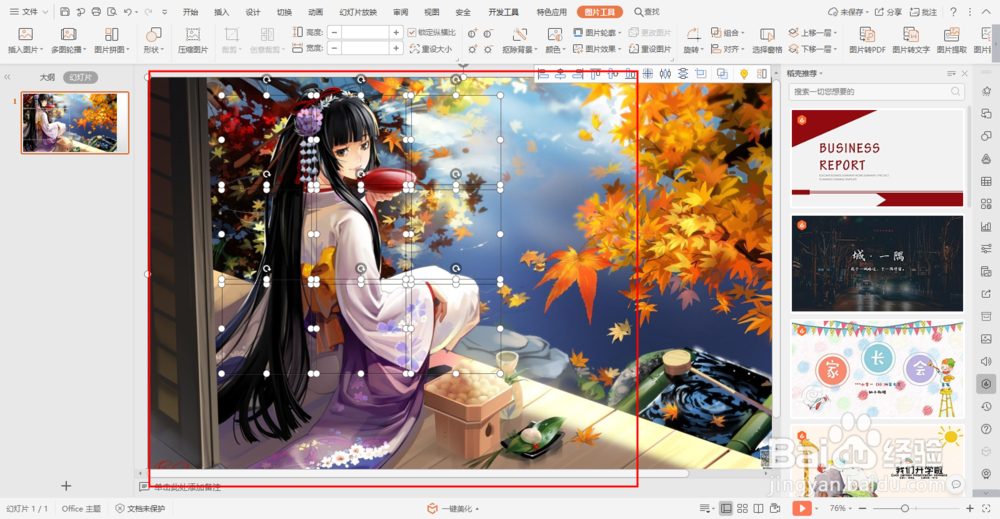Click the increase brightness icon
Image resolution: width=1000 pixels, height=519 pixels.
tap(472, 48)
